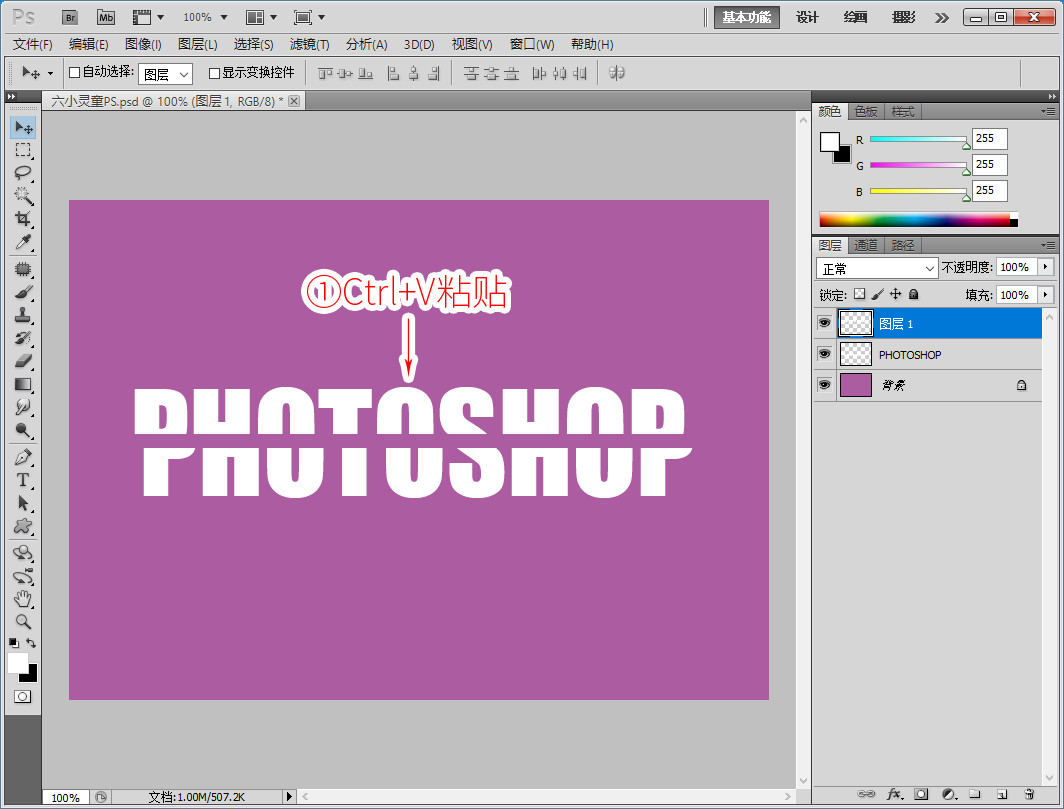The height and width of the screenshot is (809, 1064).
Task: Select the Brush tool
Action: click(23, 293)
